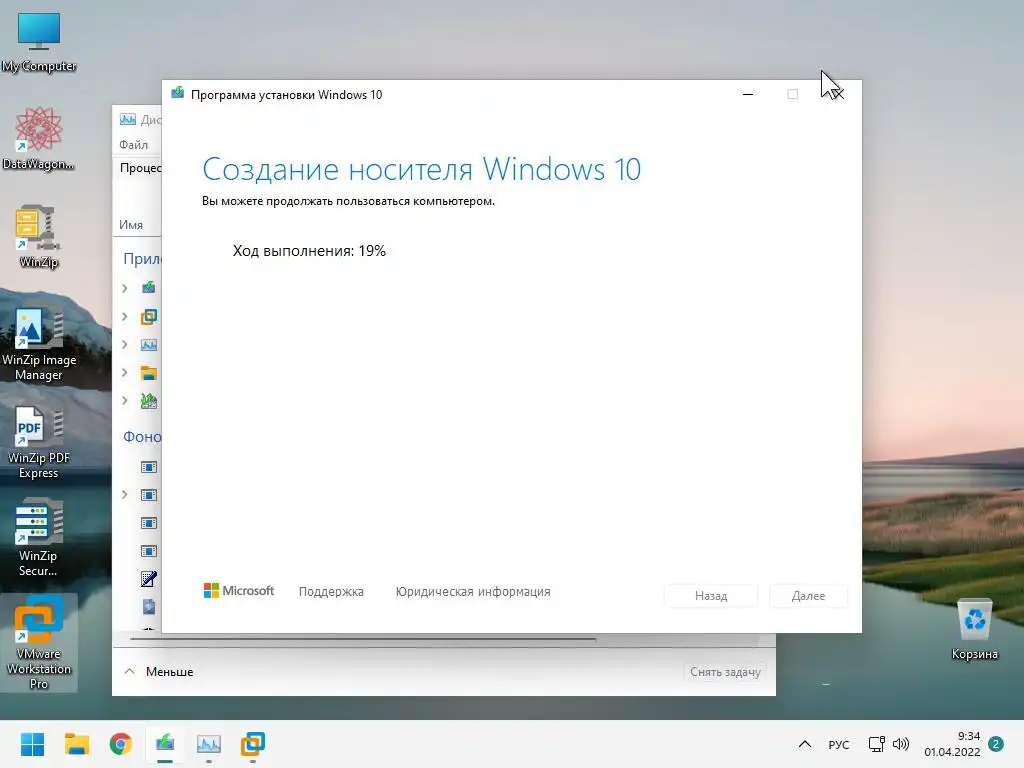Open the Файл menu in Task Manager
The image size is (1024, 768).
[x=133, y=144]
